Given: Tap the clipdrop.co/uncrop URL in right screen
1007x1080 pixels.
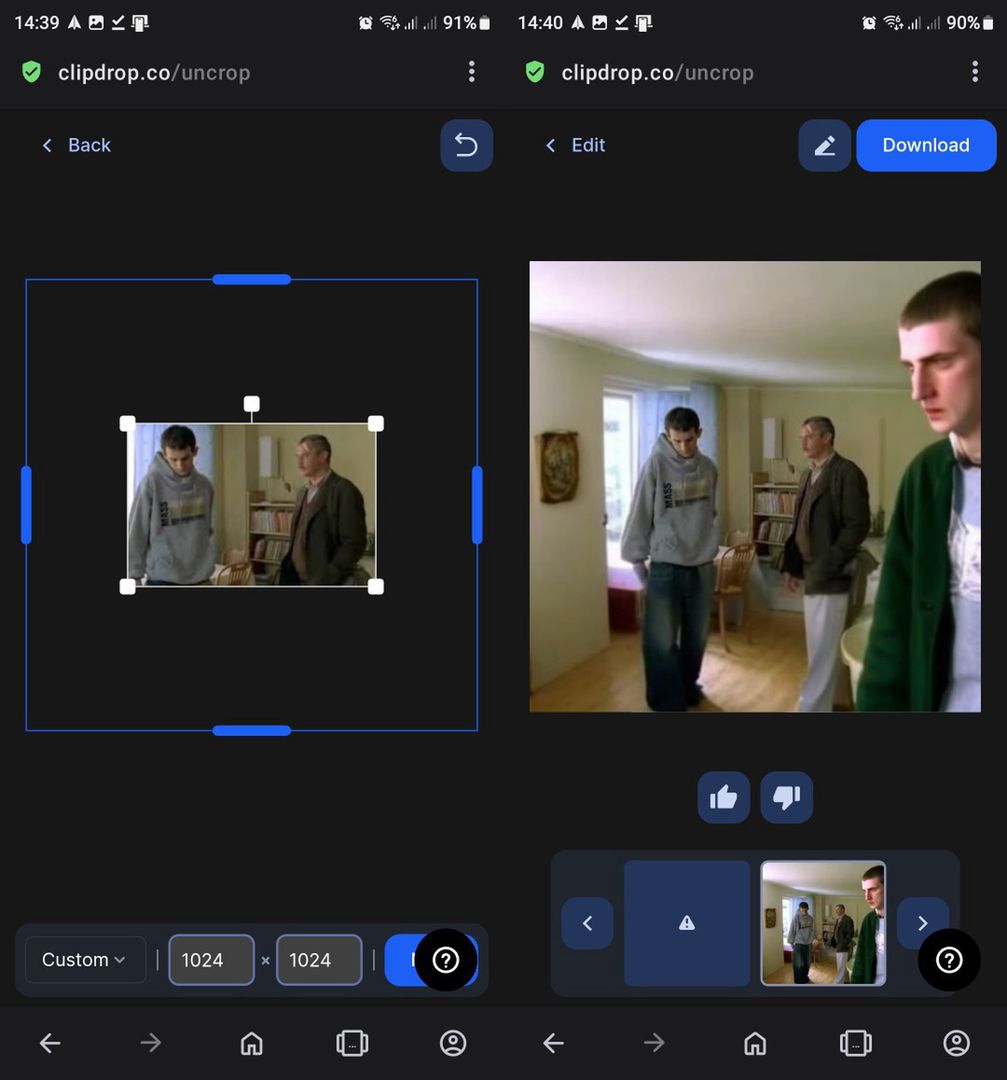Looking at the screenshot, I should point(658,72).
